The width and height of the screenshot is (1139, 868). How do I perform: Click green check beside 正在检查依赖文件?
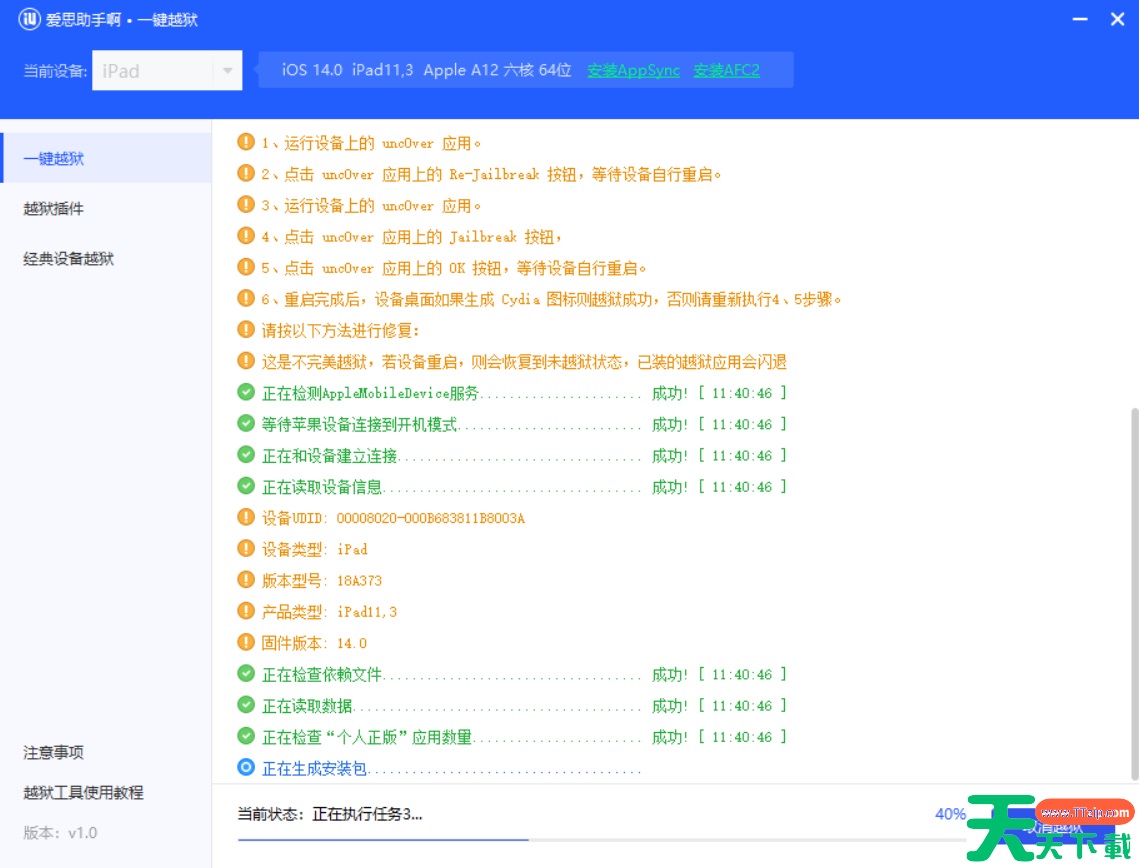(246, 674)
